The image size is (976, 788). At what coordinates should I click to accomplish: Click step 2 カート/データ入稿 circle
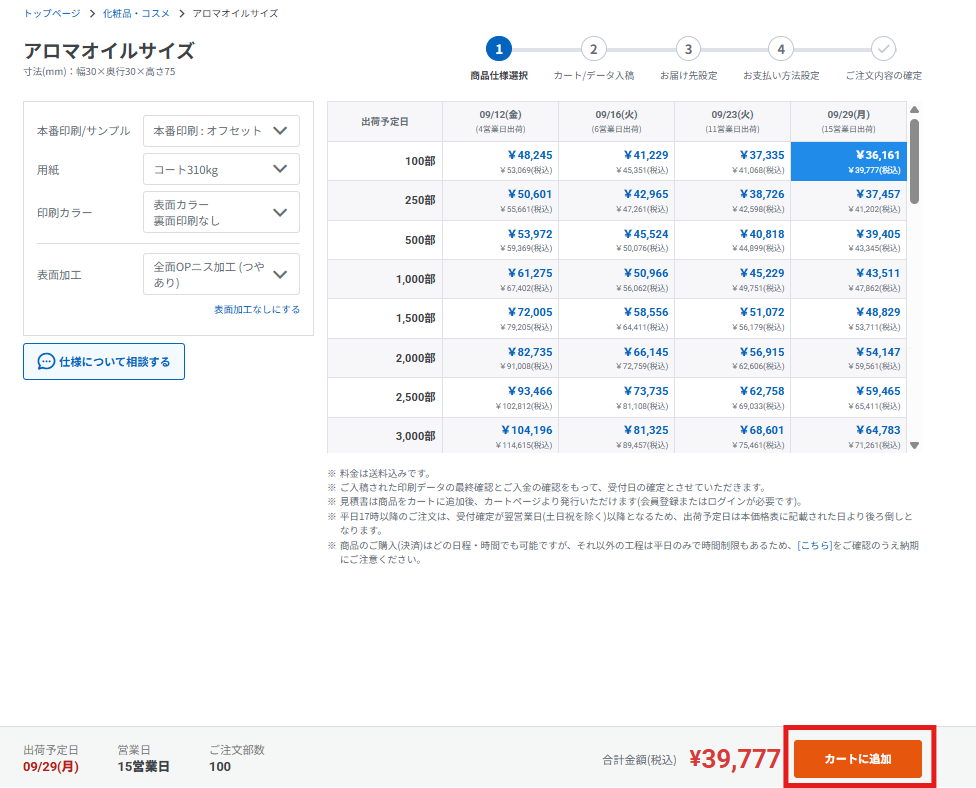(x=593, y=49)
